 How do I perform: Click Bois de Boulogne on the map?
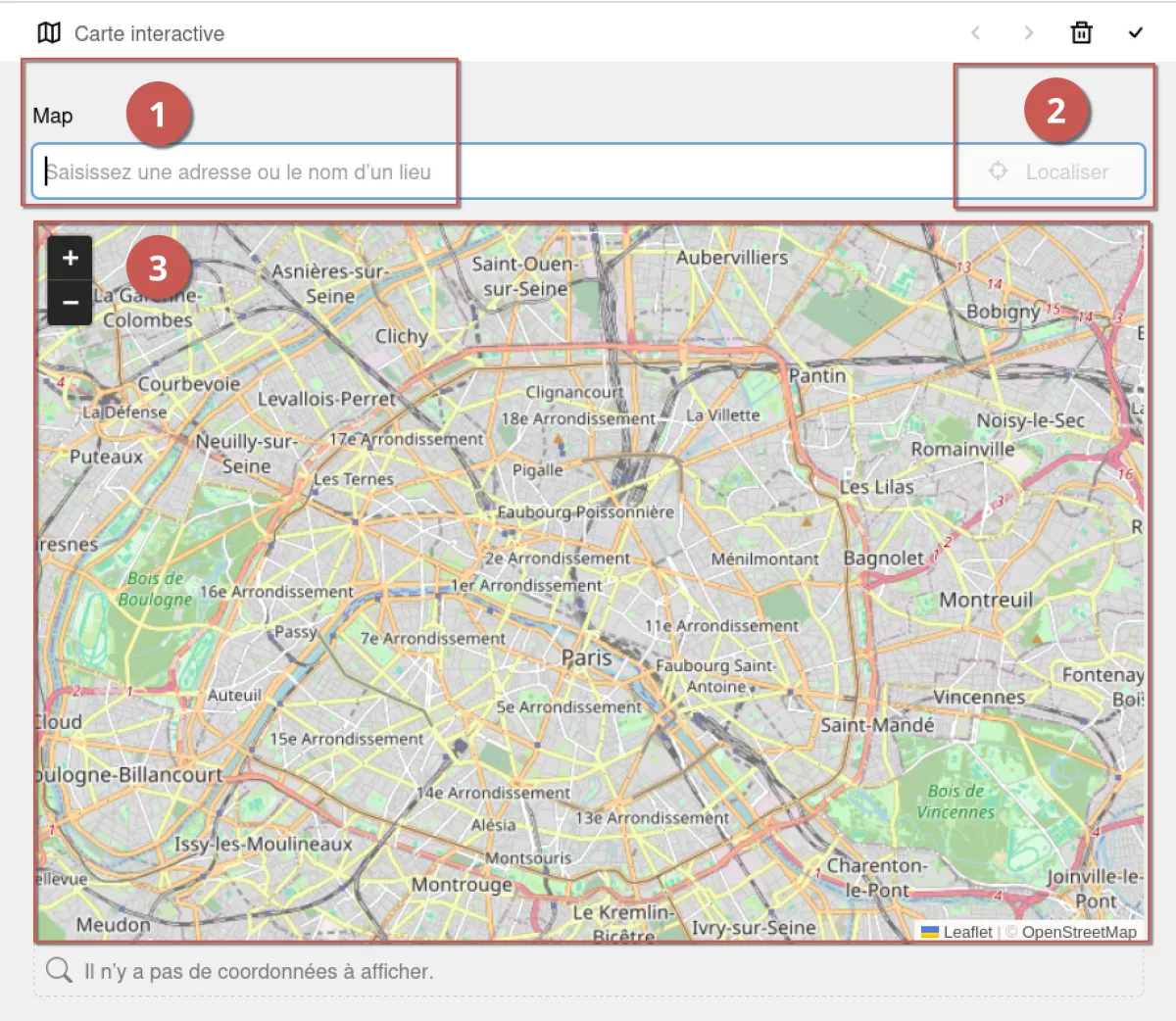pyautogui.click(x=155, y=589)
